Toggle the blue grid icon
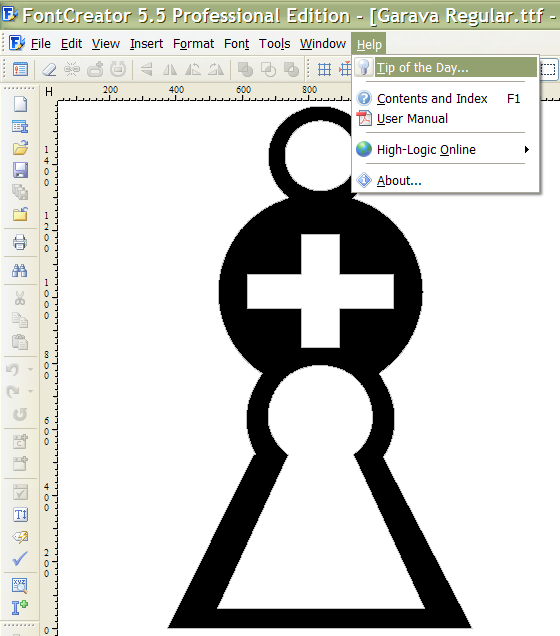 [x=324, y=69]
